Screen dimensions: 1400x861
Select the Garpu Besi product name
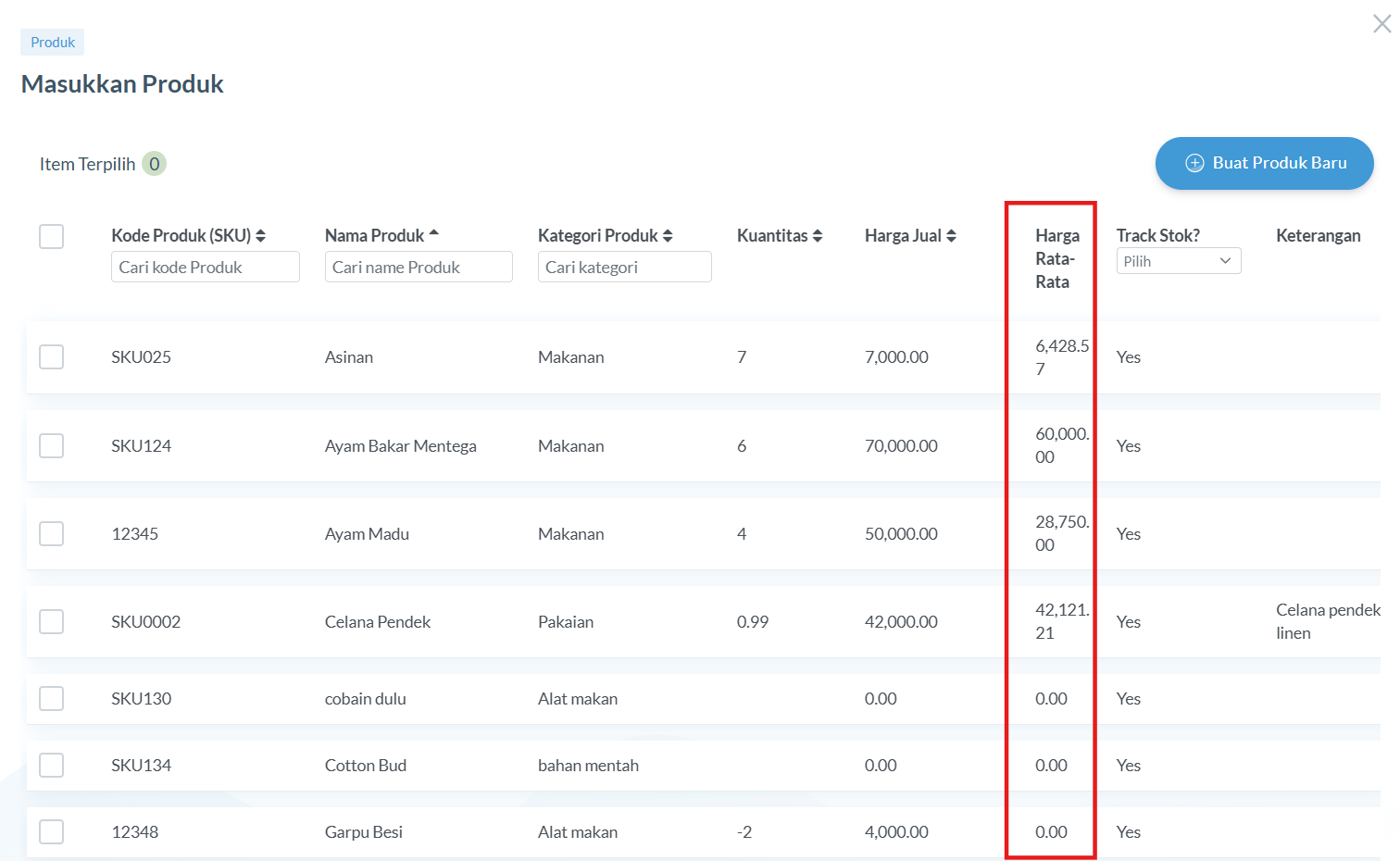pyautogui.click(x=364, y=832)
